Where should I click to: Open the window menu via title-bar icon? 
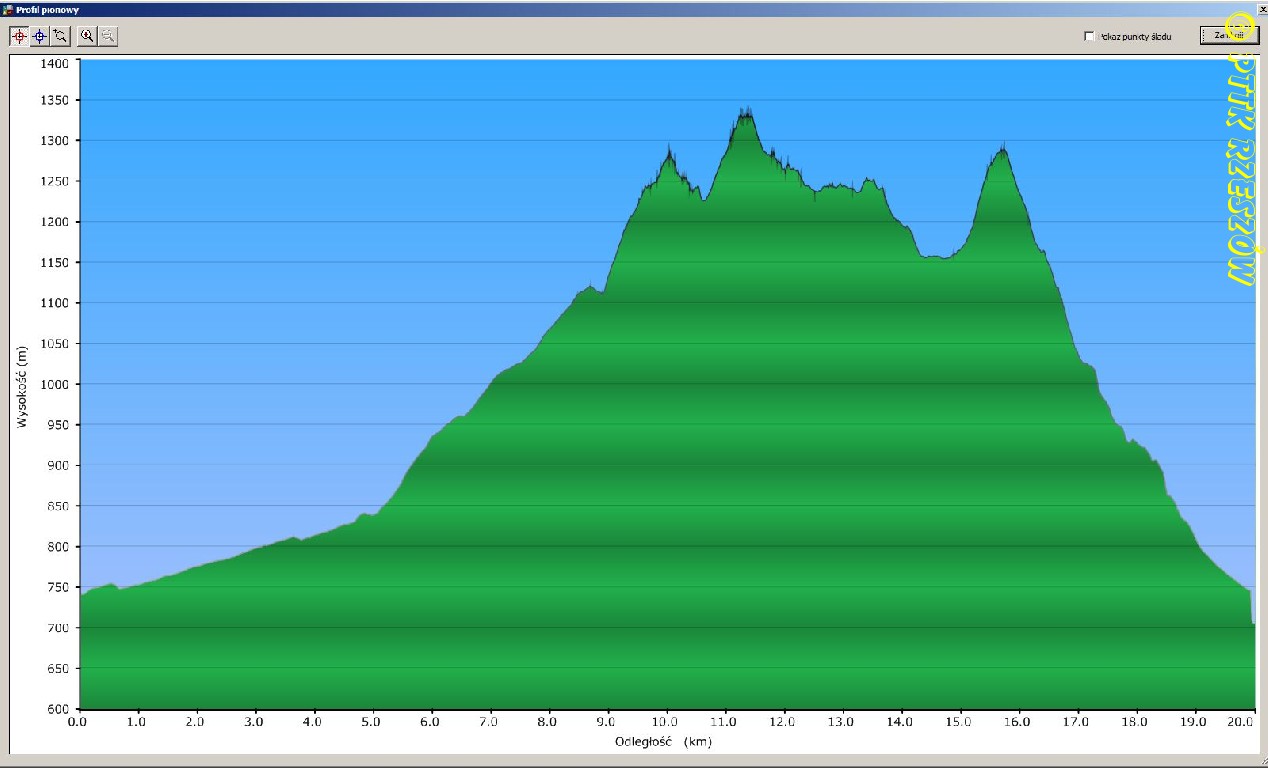(x=8, y=8)
